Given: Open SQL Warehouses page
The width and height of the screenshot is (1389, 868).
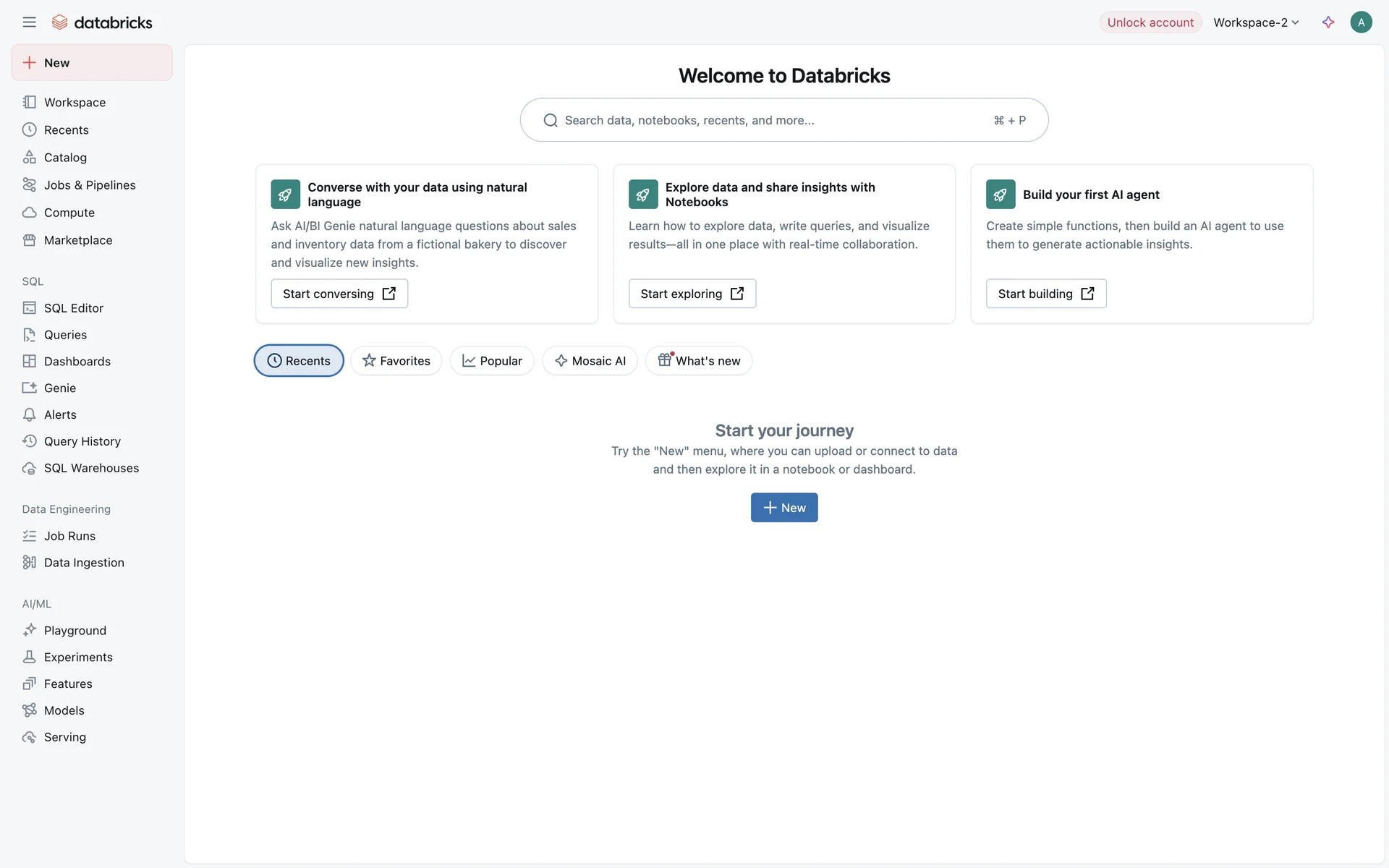Looking at the screenshot, I should pyautogui.click(x=91, y=468).
